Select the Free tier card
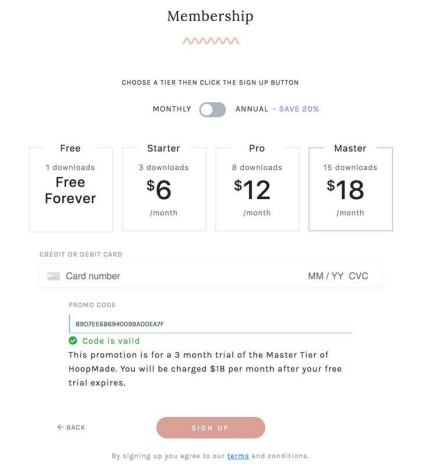Screen dimensions: 421x473 pyautogui.click(x=71, y=189)
